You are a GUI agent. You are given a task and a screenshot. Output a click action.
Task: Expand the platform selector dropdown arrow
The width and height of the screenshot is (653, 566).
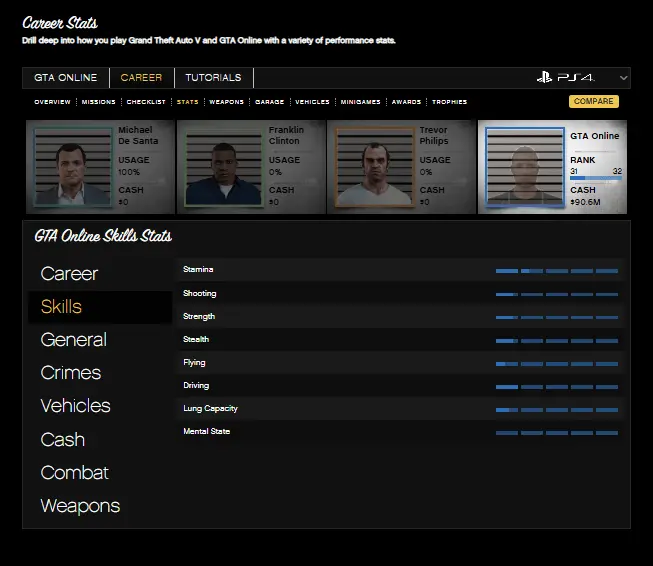624,78
